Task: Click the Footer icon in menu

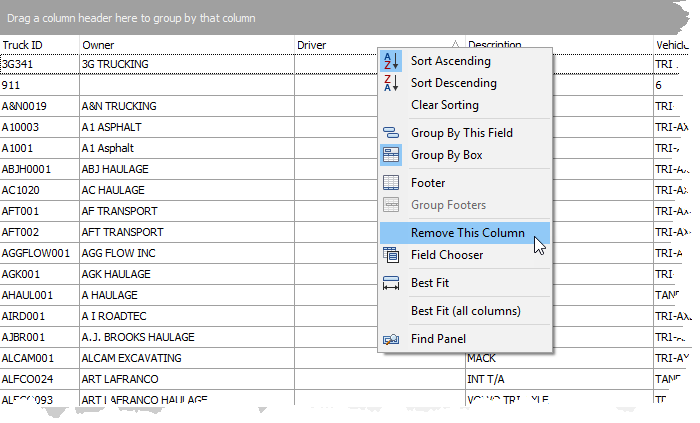Action: point(391,183)
